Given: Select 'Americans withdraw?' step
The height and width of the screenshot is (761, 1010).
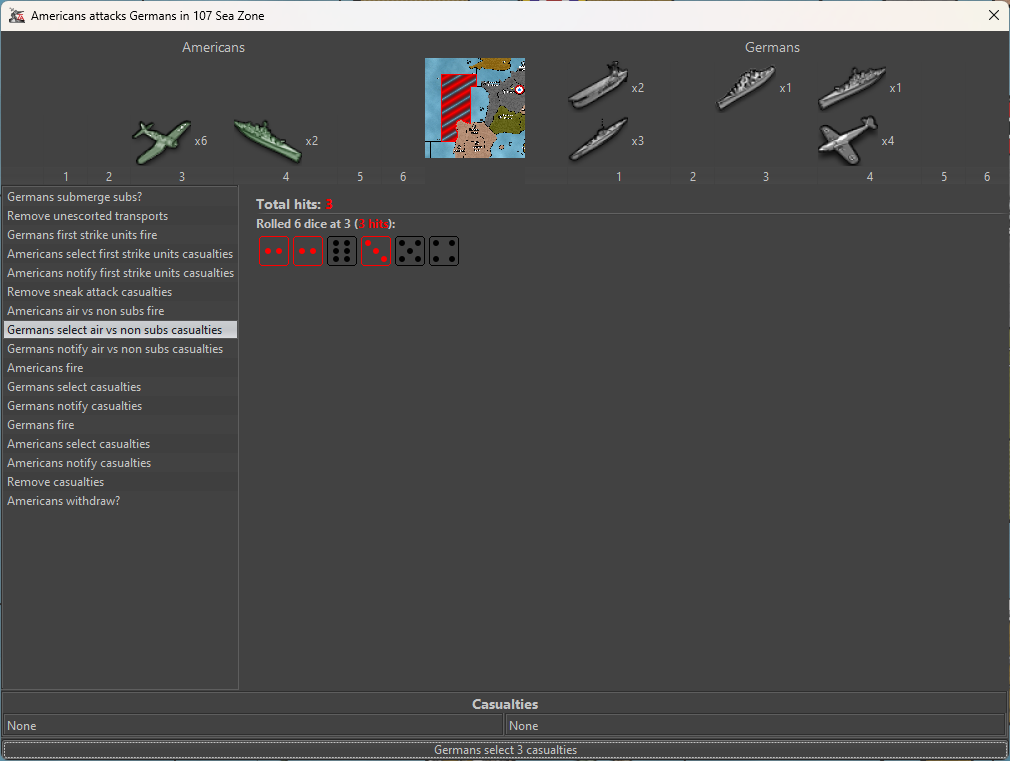Looking at the screenshot, I should click(64, 501).
